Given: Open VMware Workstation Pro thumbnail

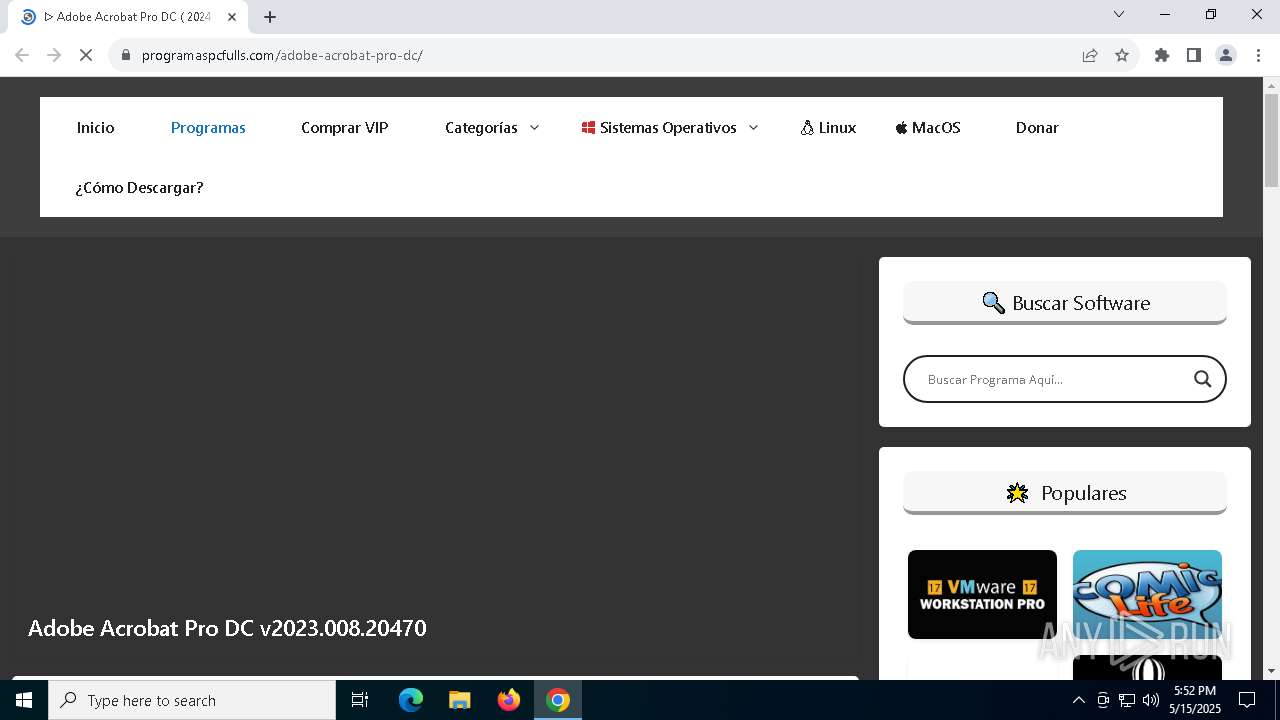Looking at the screenshot, I should [x=982, y=594].
